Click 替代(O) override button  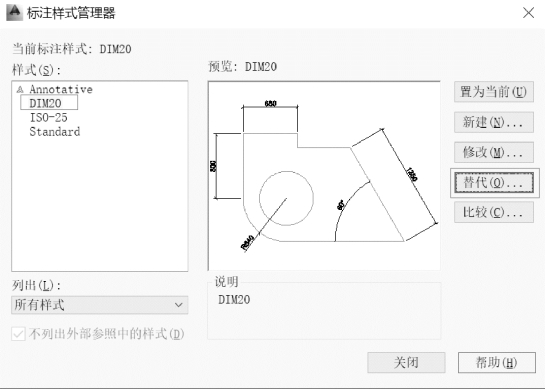pos(494,183)
